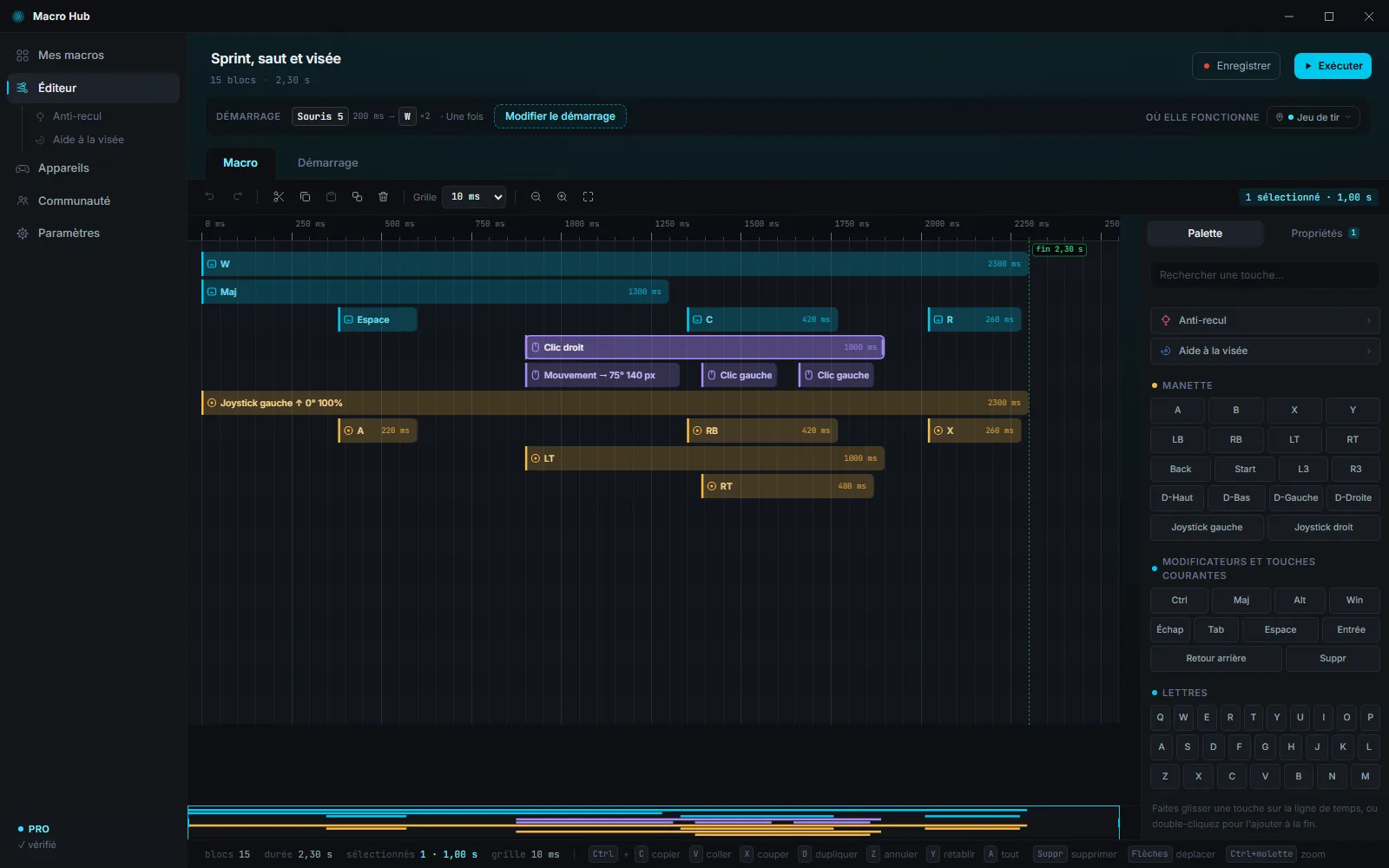This screenshot has height=868, width=1389.
Task: Select the Clic droit timeline block
Action: pyautogui.click(x=704, y=347)
